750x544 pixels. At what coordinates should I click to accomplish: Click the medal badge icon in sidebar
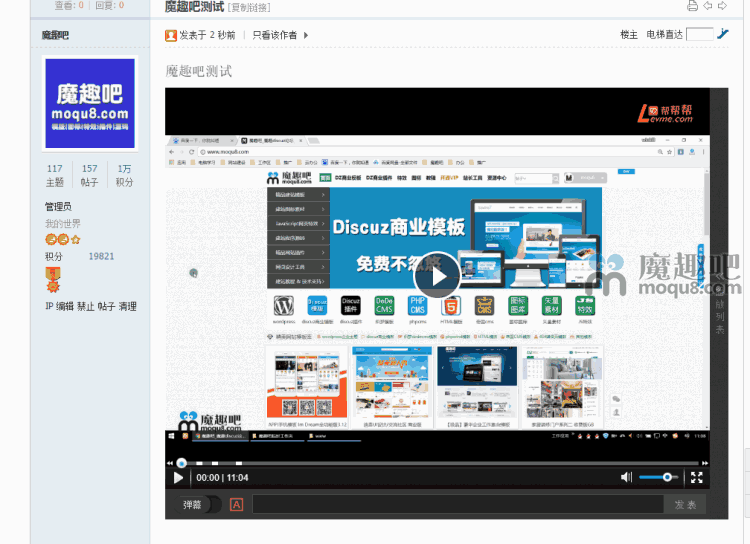[53, 279]
